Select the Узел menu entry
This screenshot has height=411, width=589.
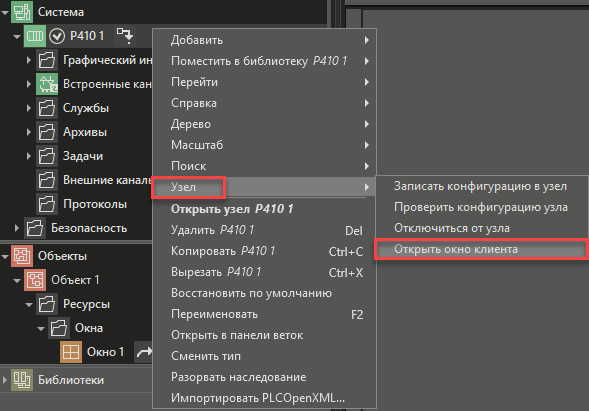click(264, 187)
